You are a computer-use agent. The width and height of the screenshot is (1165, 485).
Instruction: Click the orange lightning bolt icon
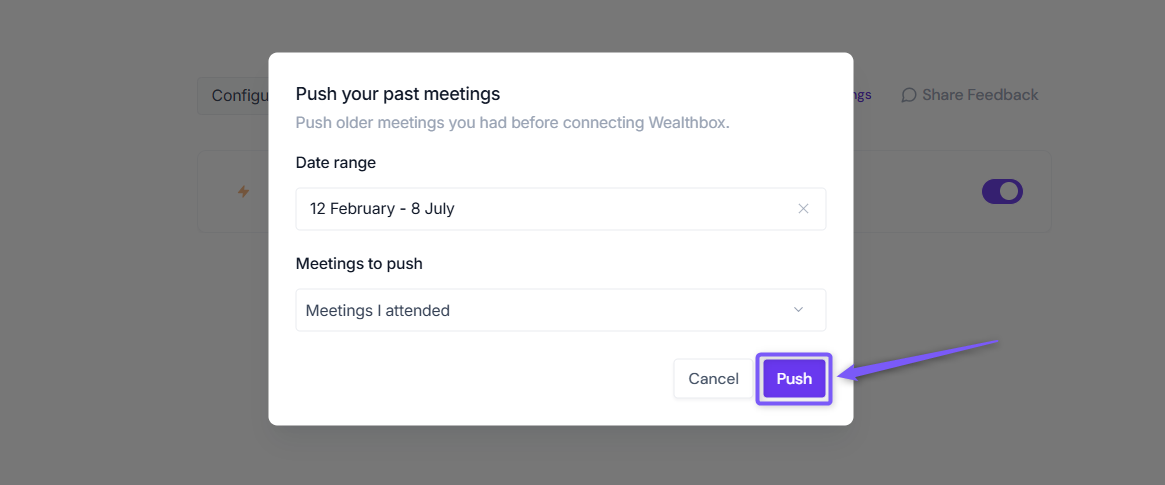tap(243, 192)
